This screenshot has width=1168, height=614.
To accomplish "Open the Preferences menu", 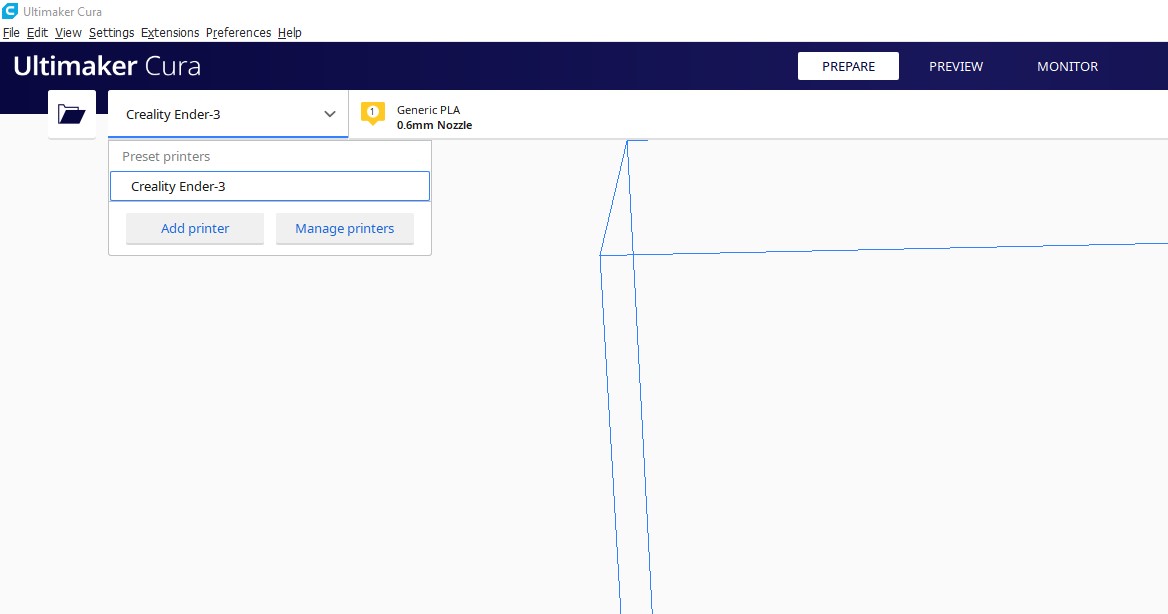I will 238,33.
